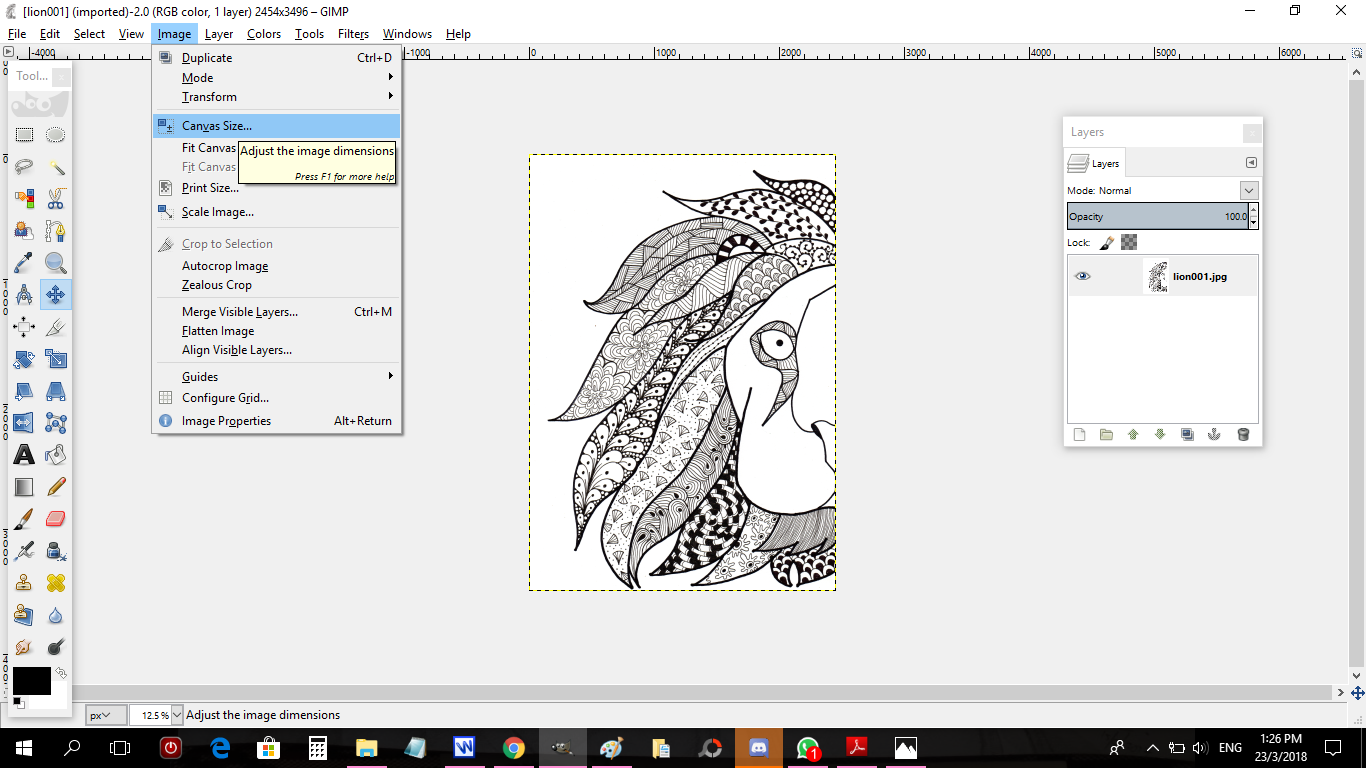1366x768 pixels.
Task: Select the Ink tool
Action: [x=56, y=551]
